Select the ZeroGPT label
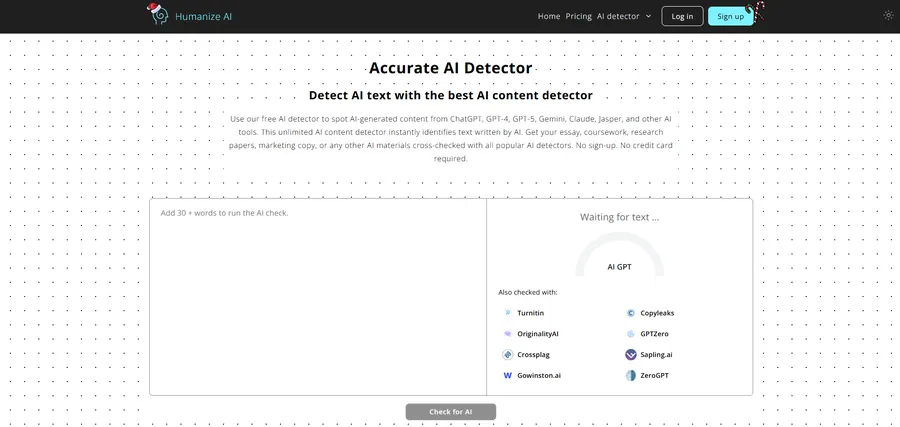 tap(654, 376)
